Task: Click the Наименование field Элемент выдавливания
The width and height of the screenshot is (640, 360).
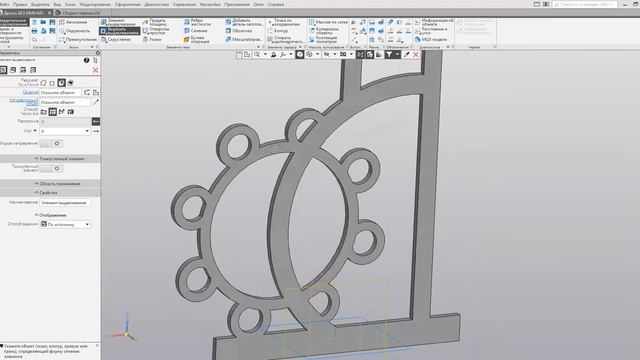Action: click(65, 202)
